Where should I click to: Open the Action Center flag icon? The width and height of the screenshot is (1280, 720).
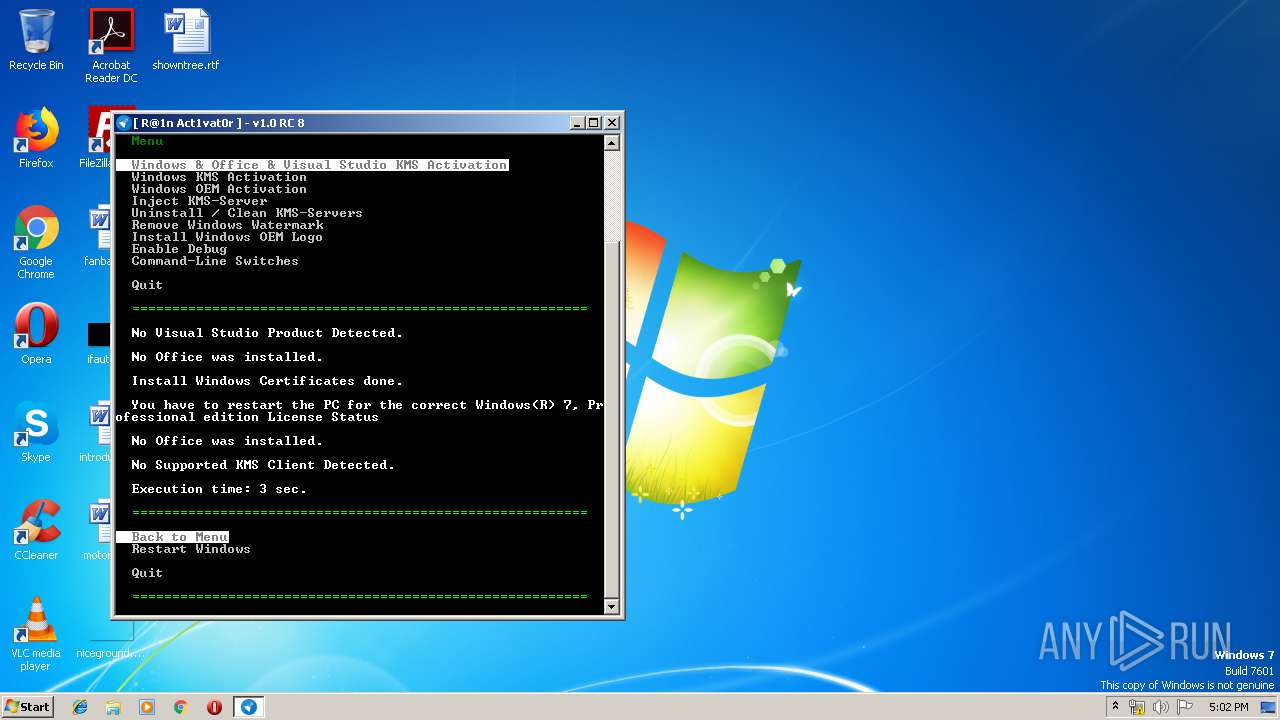1185,707
